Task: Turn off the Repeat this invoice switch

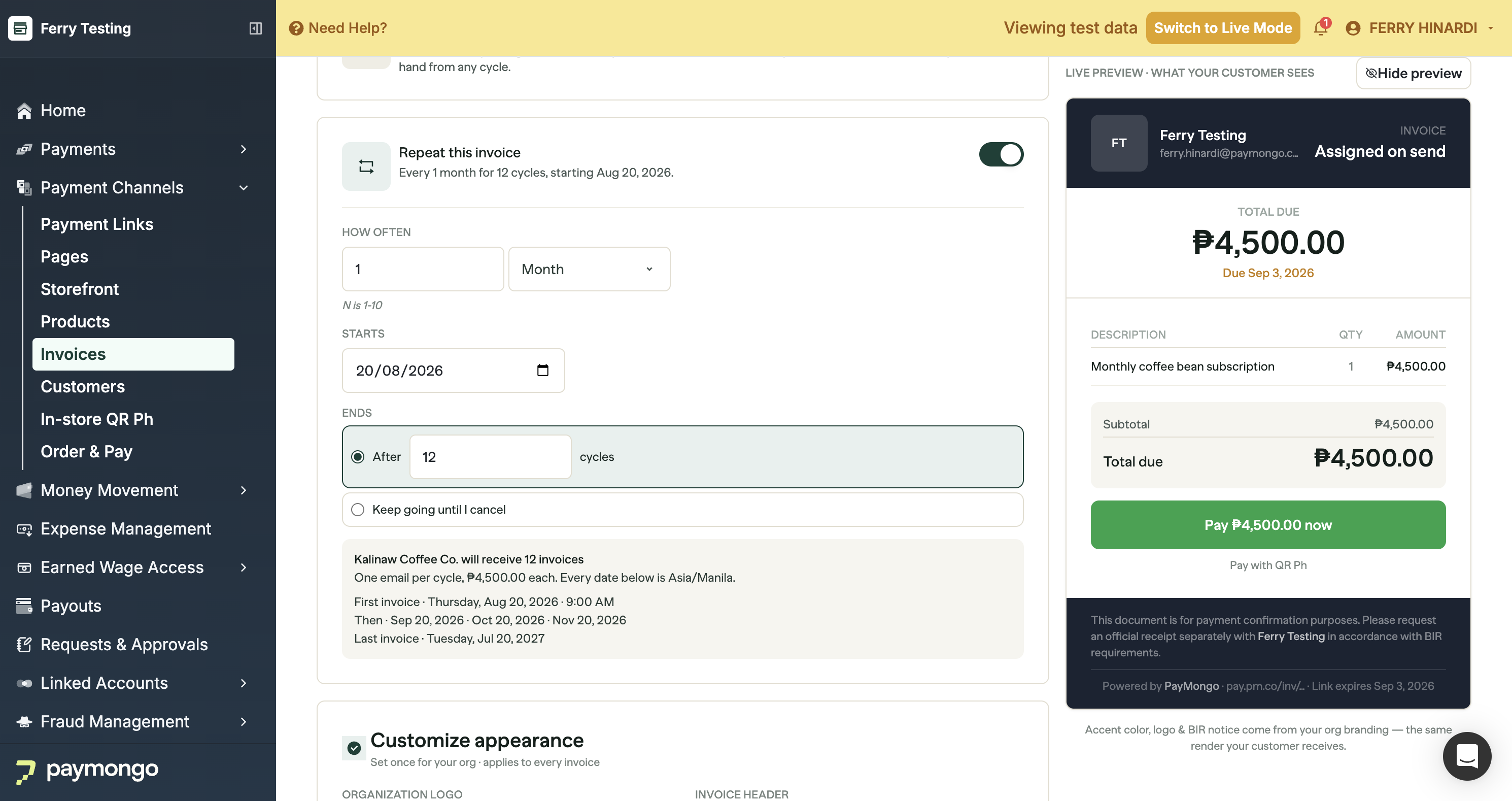Action: pos(1001,154)
